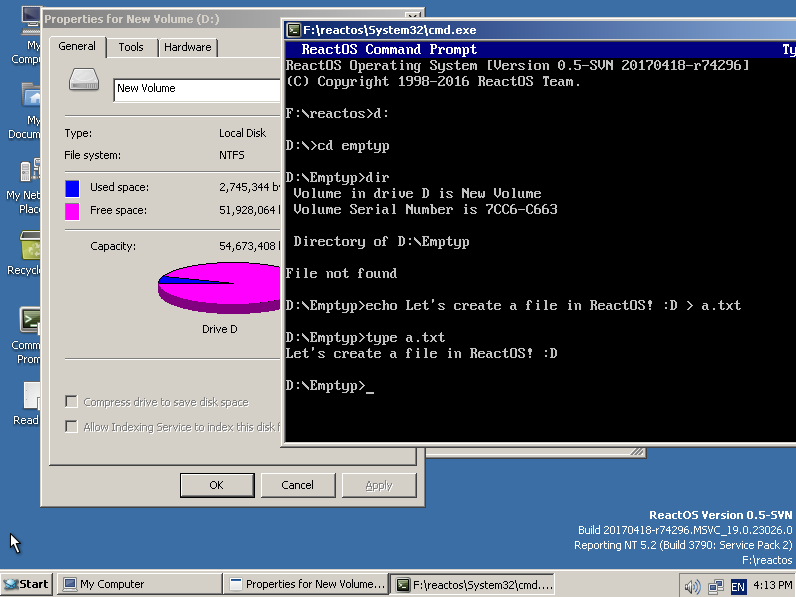Image resolution: width=796 pixels, height=597 pixels.
Task: Click the Apply button
Action: pos(379,485)
